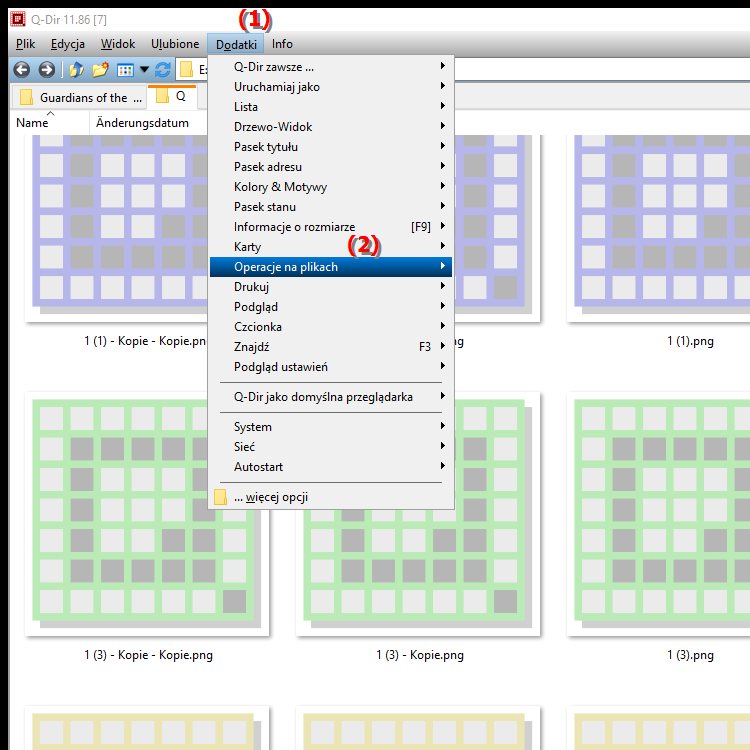Click the Forward navigation arrow
This screenshot has width=750, height=750.
(46, 70)
